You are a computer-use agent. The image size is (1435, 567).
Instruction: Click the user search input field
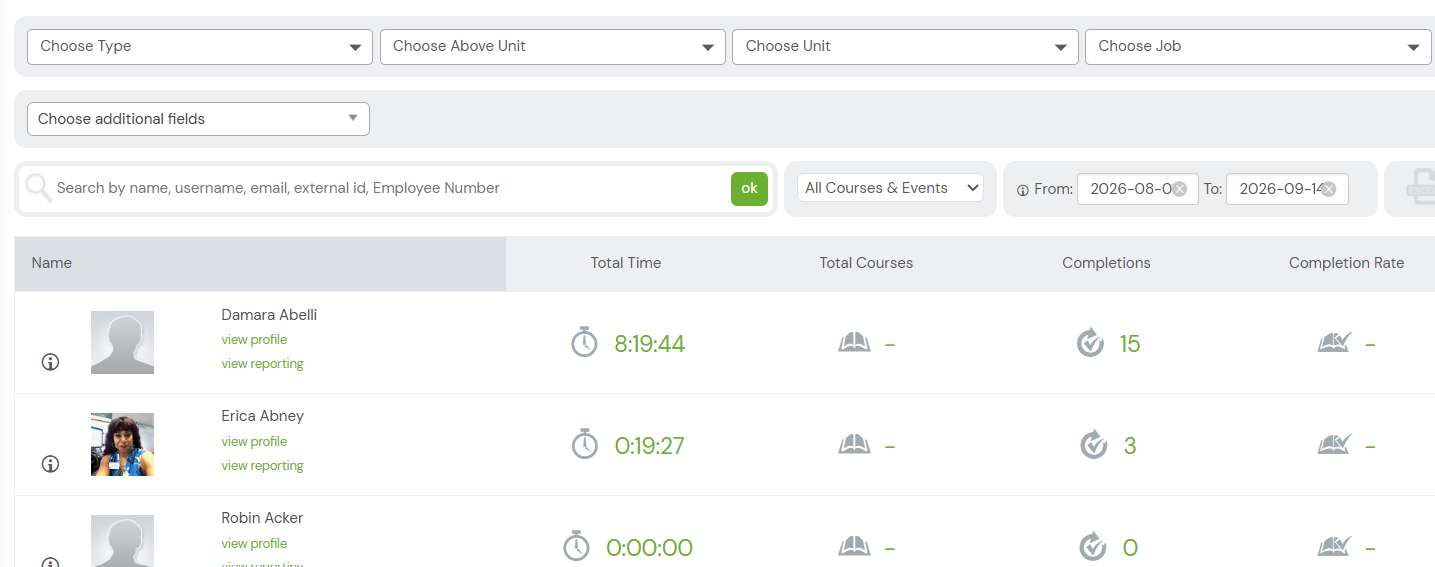pos(390,188)
